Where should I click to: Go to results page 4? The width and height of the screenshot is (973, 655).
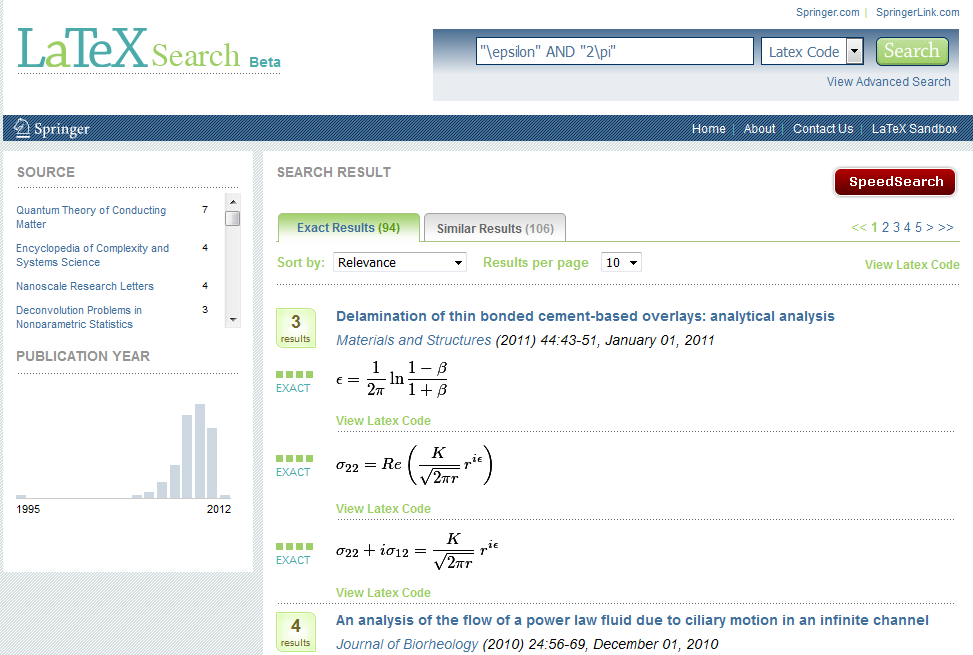tap(907, 228)
